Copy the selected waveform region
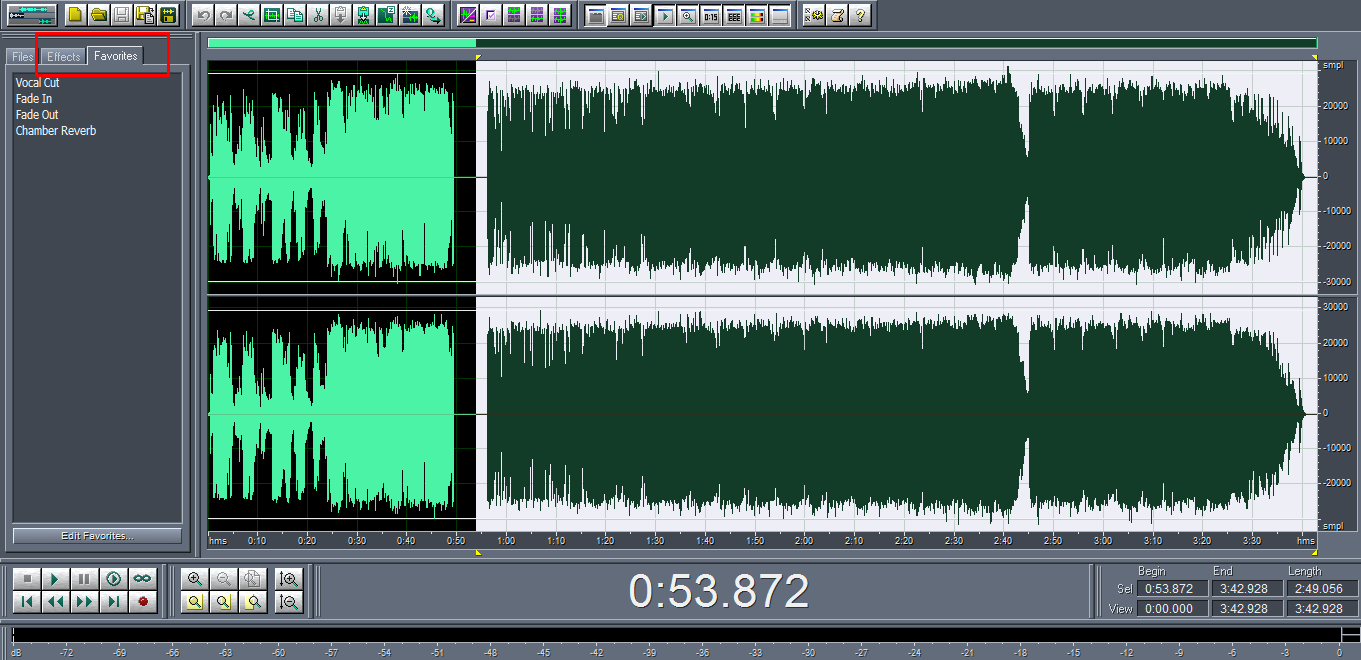Viewport: 1361px width, 660px height. pos(295,14)
